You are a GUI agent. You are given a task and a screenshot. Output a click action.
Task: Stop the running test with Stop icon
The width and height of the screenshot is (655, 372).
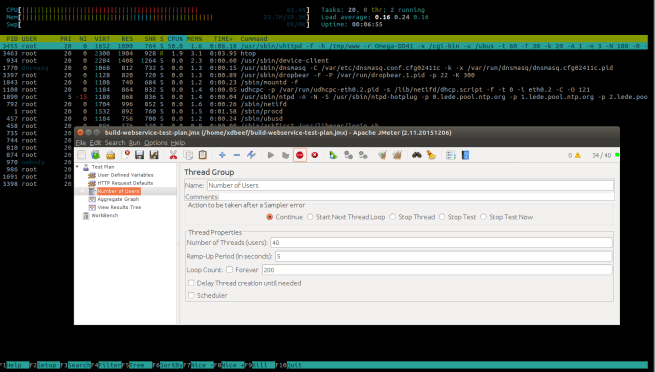point(300,155)
